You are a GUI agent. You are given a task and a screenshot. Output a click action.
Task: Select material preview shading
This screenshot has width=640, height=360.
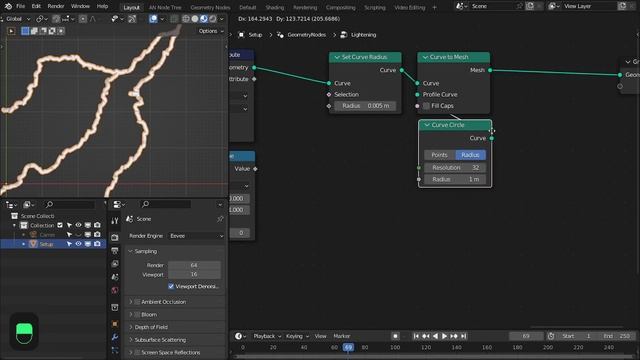[204, 19]
